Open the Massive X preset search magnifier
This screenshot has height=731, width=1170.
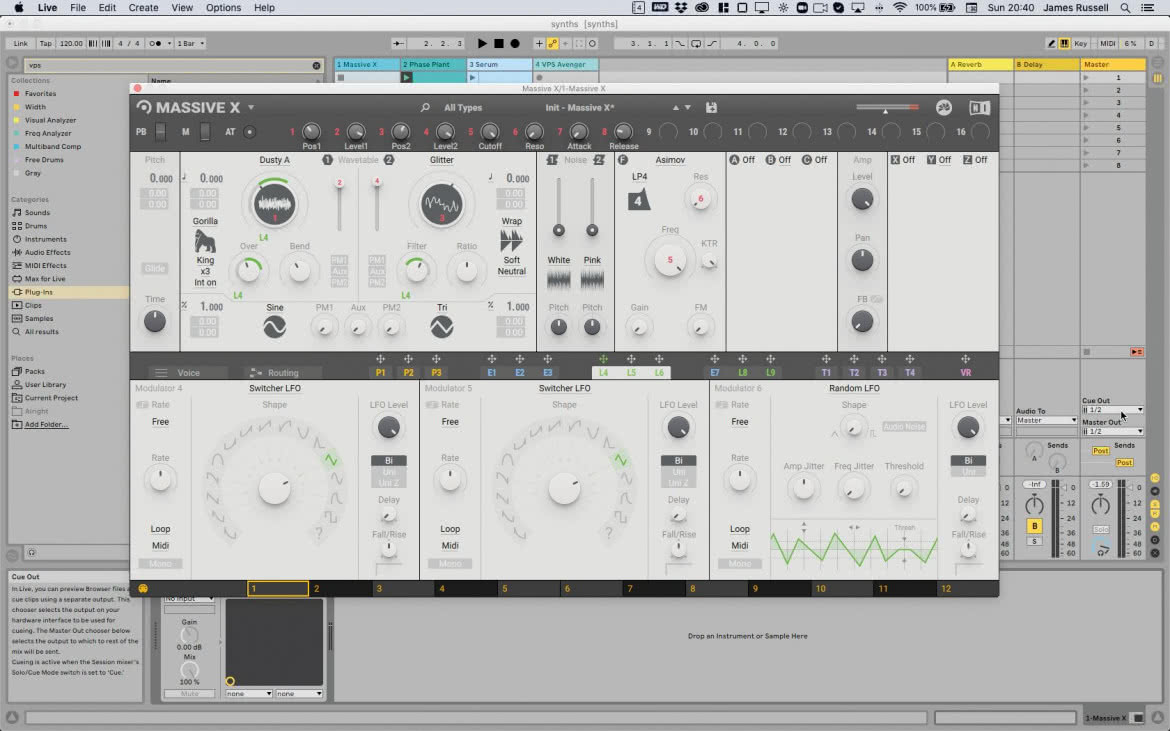pos(425,107)
